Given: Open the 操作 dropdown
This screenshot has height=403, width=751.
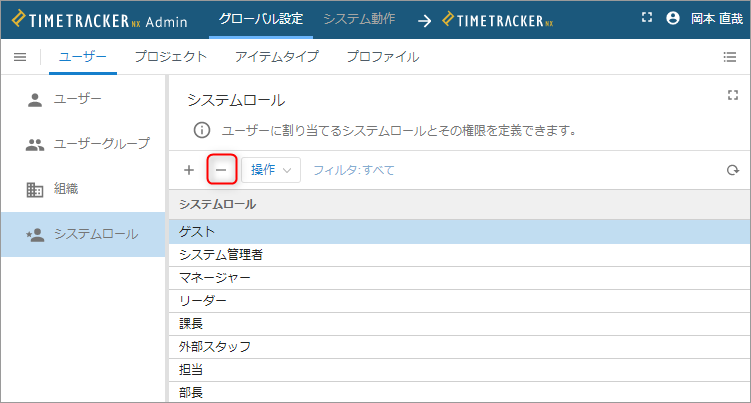Looking at the screenshot, I should (271, 170).
